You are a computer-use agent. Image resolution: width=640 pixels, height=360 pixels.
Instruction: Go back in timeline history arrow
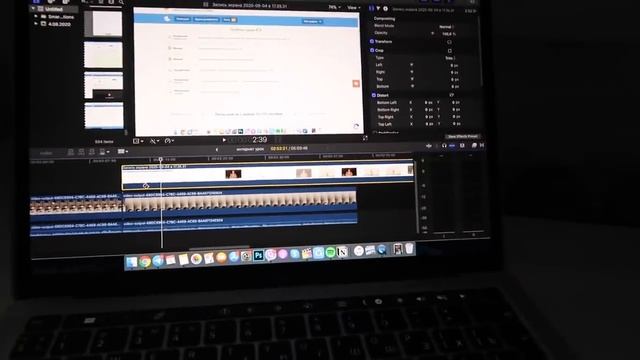[x=217, y=150]
